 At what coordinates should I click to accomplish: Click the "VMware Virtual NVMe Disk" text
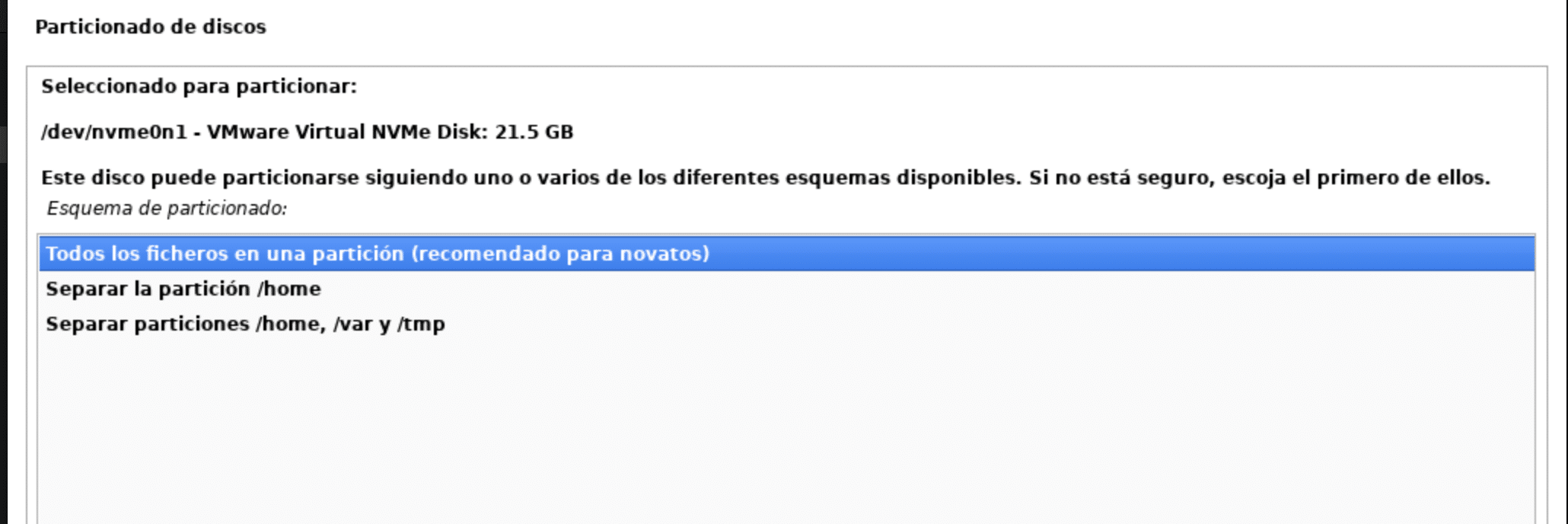click(x=347, y=132)
